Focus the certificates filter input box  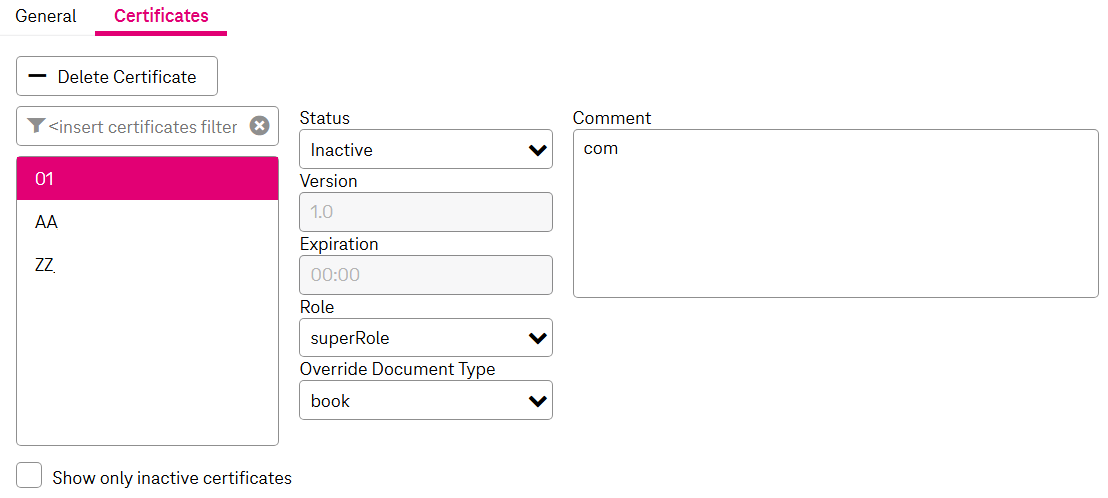pos(143,126)
